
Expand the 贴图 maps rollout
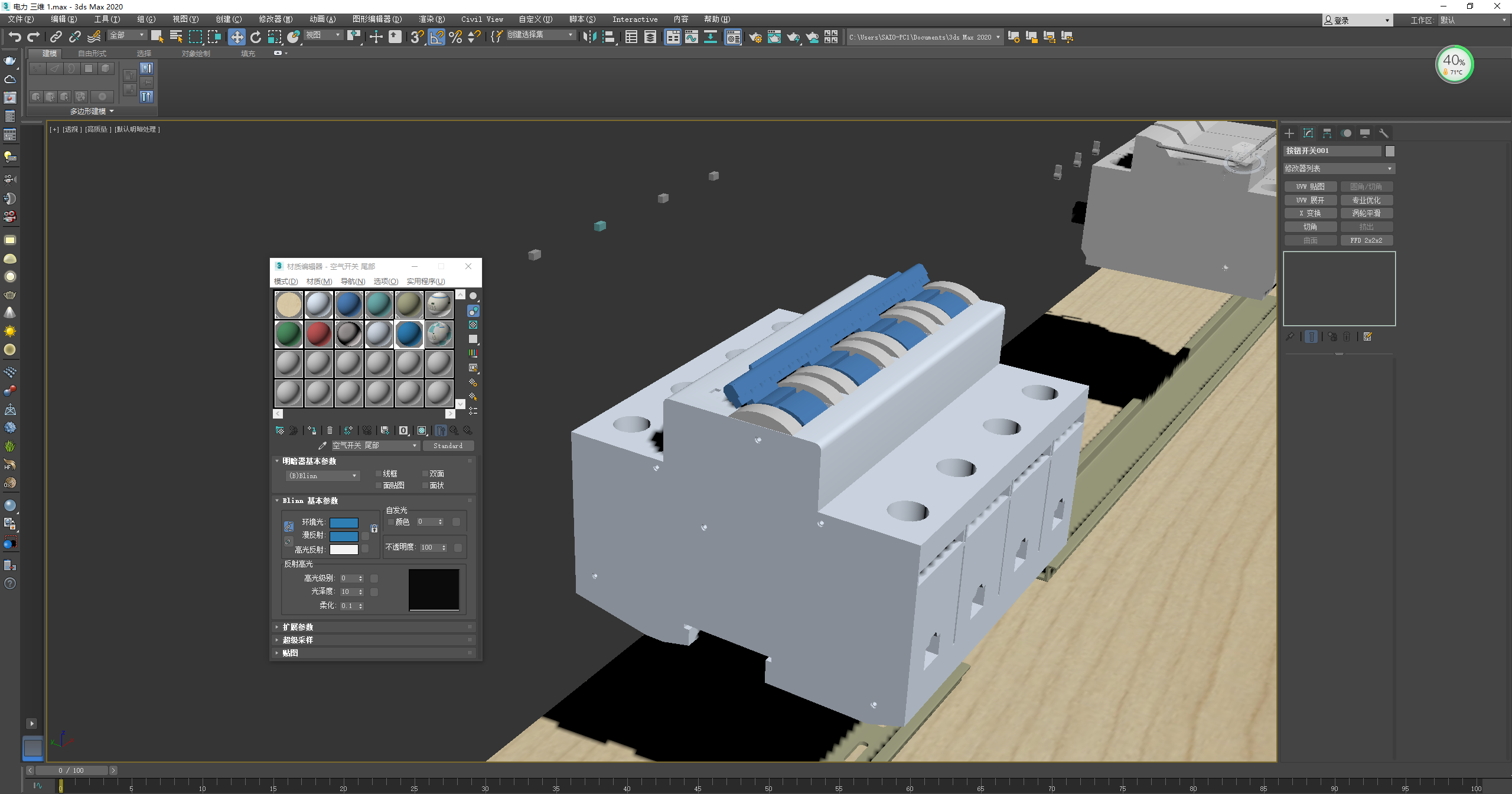[x=290, y=653]
